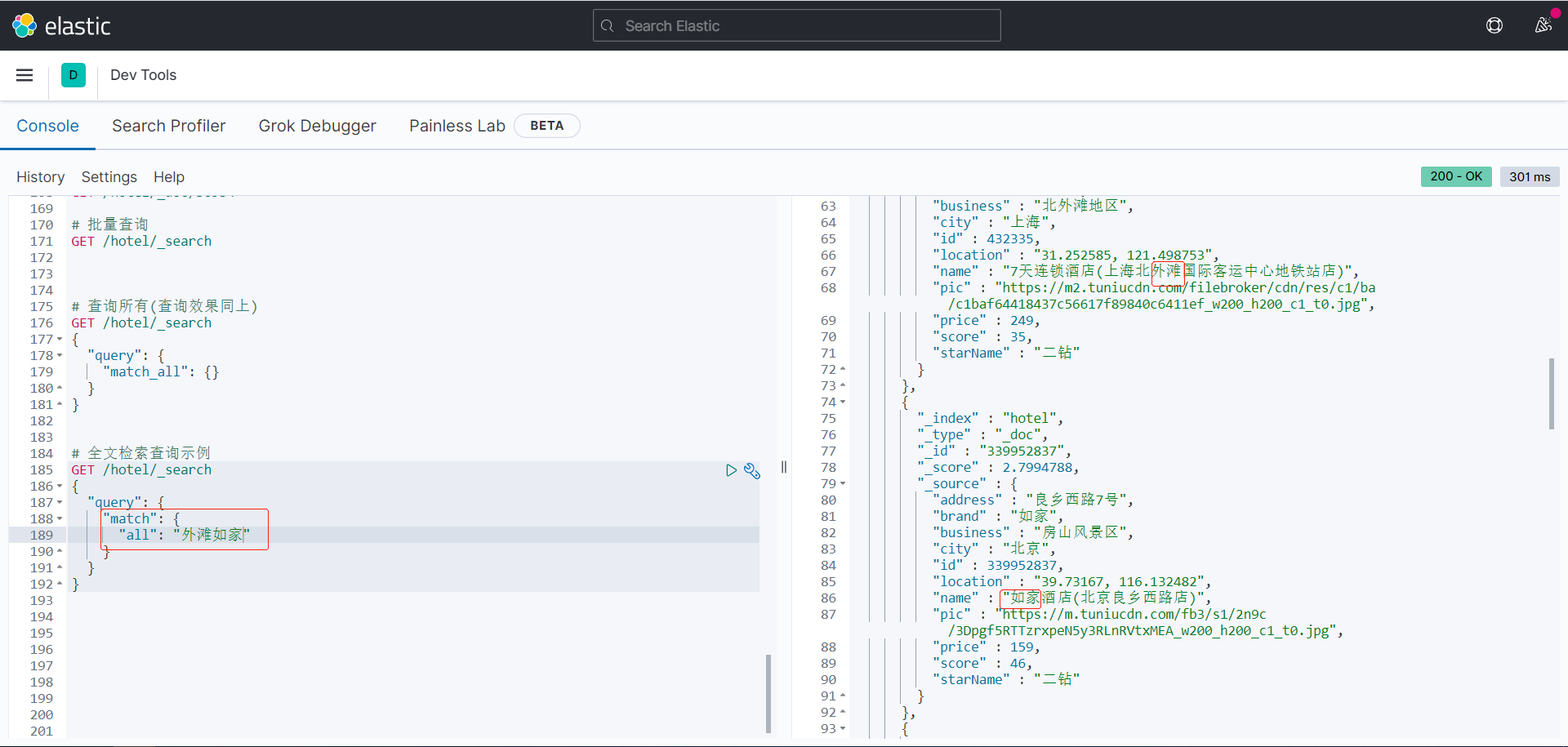Collapse the fold arrow at editor line 186
This screenshot has height=747, width=1568.
tap(60, 487)
